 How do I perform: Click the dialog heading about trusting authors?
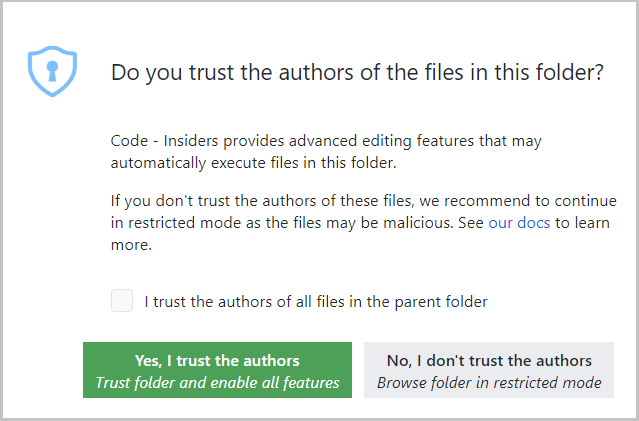click(x=357, y=72)
